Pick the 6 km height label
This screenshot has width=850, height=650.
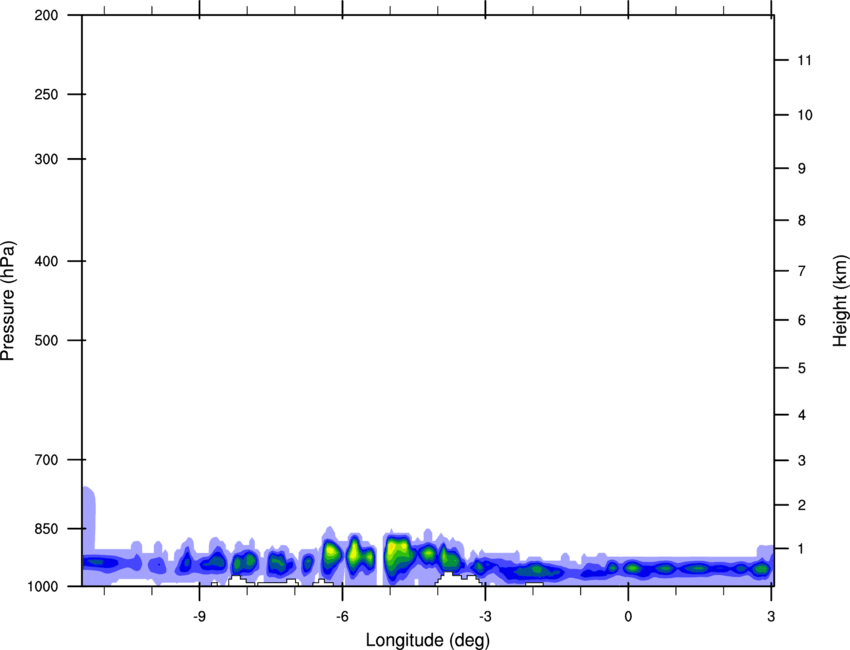(x=802, y=320)
